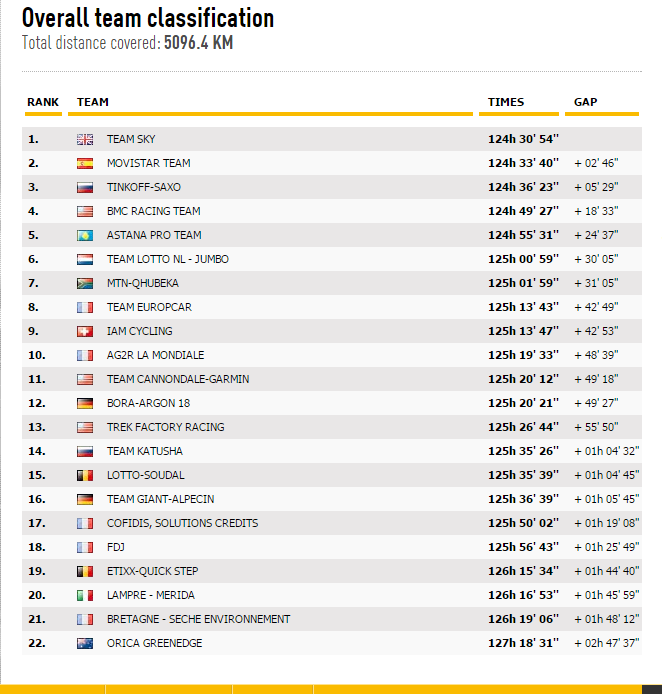Click the Italian flag beside Lampre - Merida
Viewport: 662px width, 694px height.
85,595
